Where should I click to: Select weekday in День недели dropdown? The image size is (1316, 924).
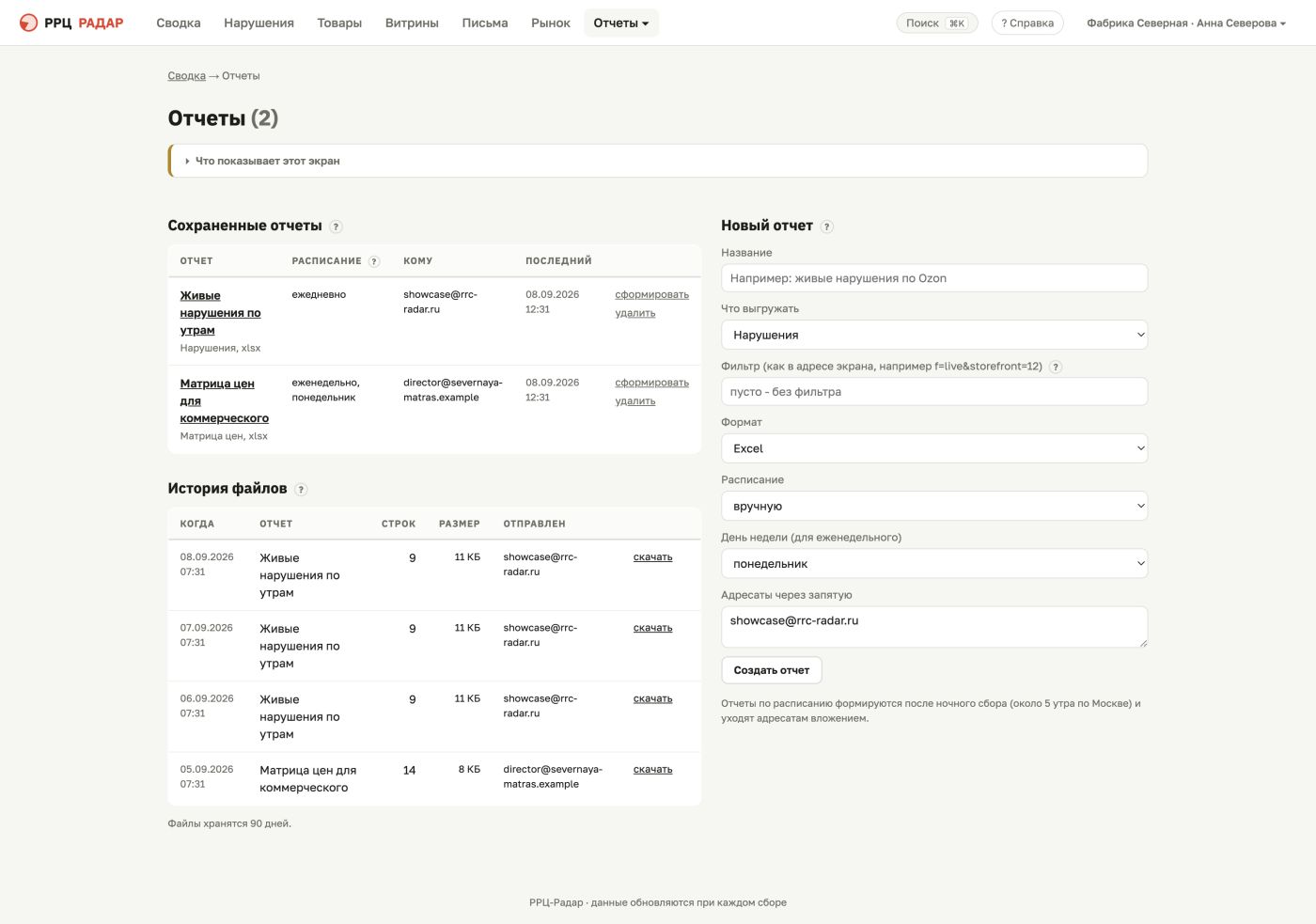[x=934, y=564]
